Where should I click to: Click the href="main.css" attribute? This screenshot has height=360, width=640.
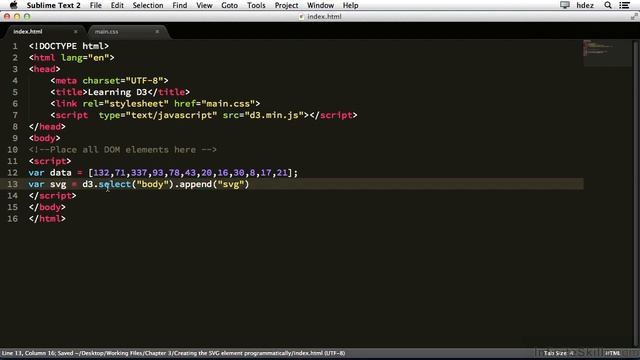214,104
